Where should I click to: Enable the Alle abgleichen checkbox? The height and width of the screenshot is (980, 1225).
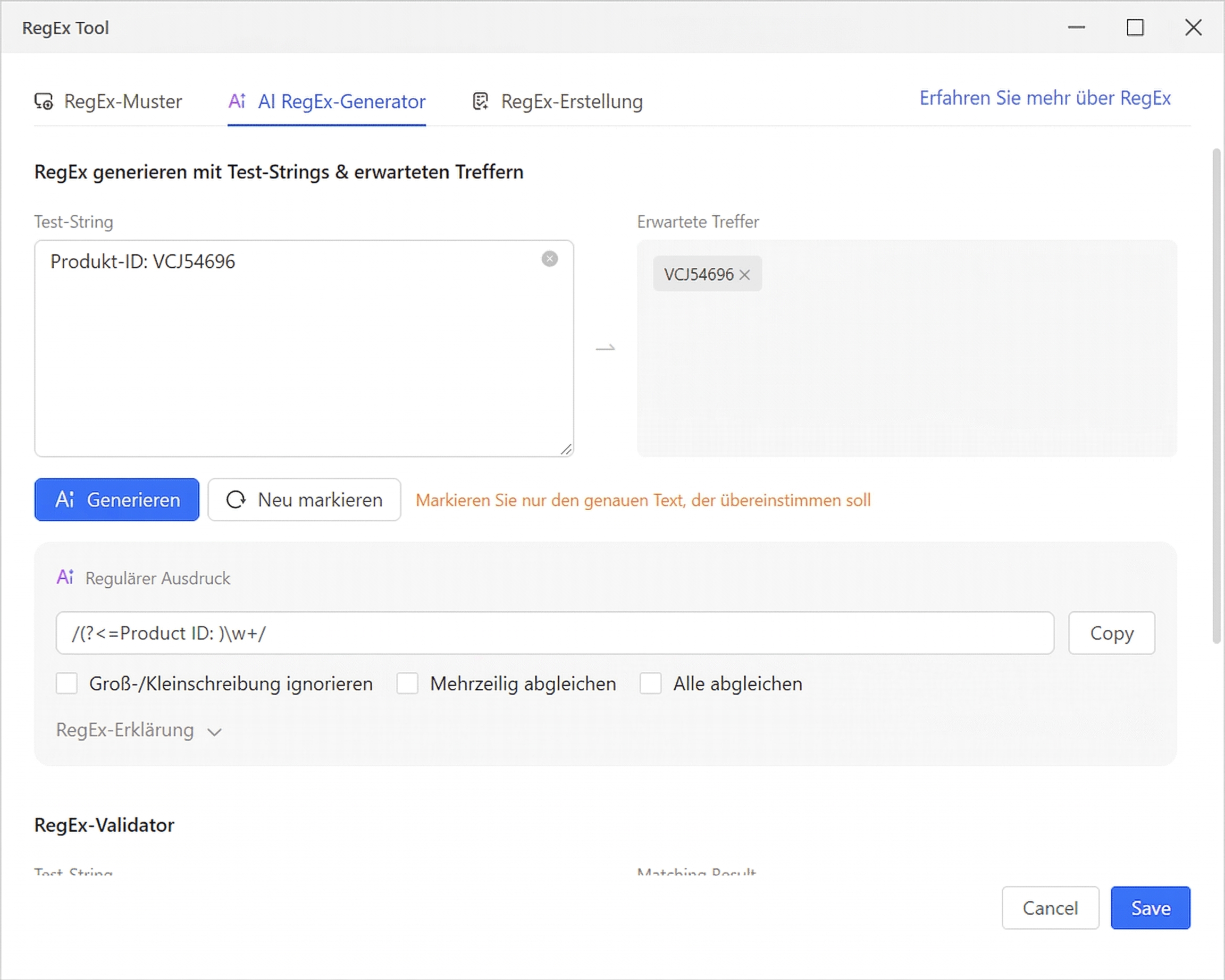click(650, 683)
